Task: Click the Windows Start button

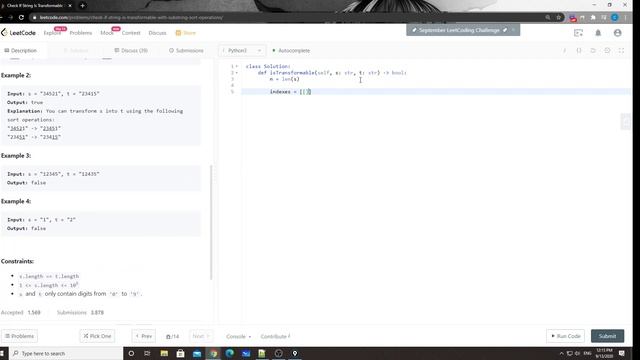Action: click(2, 353)
